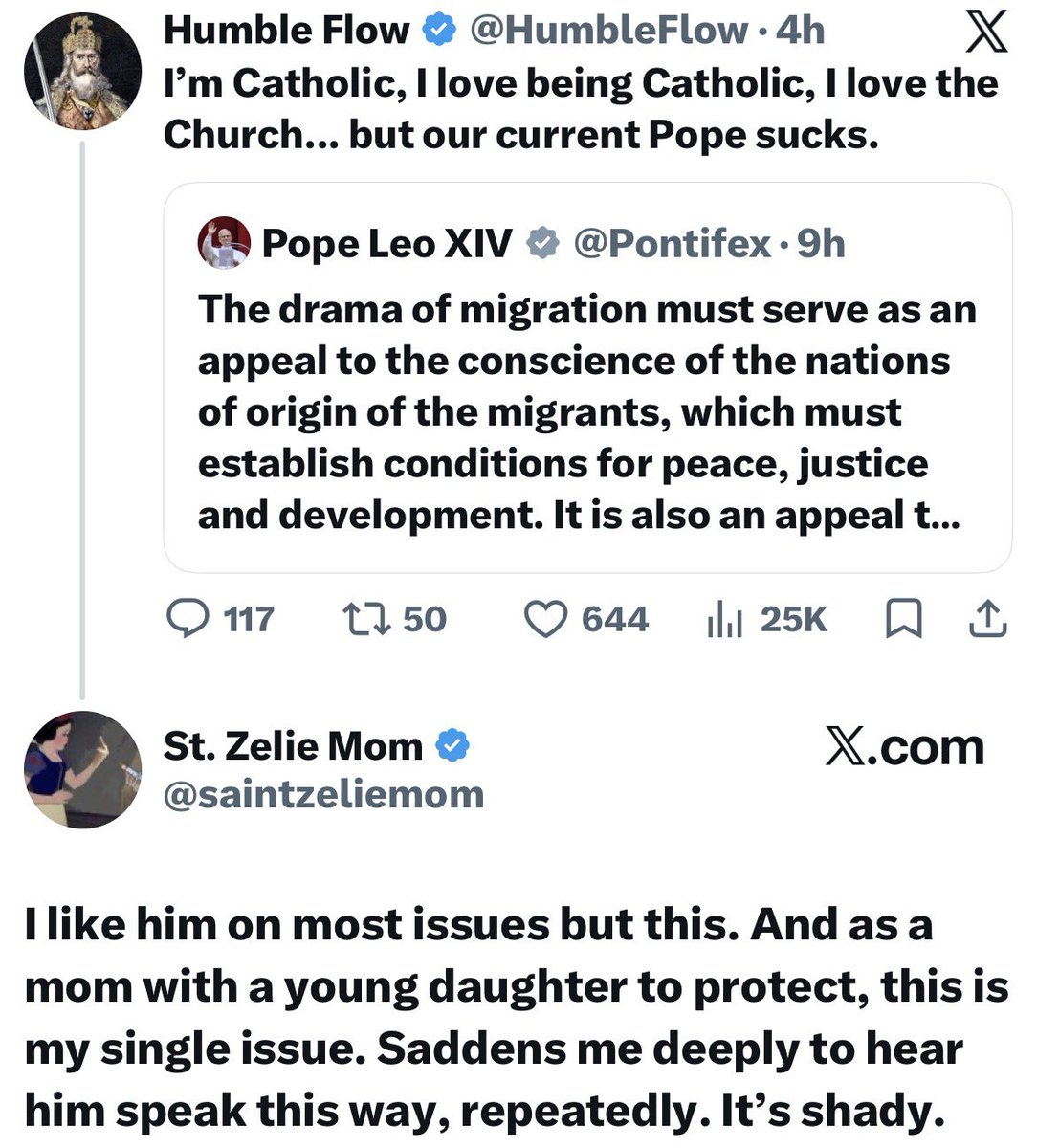Click the X logo at top right
The height and width of the screenshot is (1148, 1037).
click(985, 33)
